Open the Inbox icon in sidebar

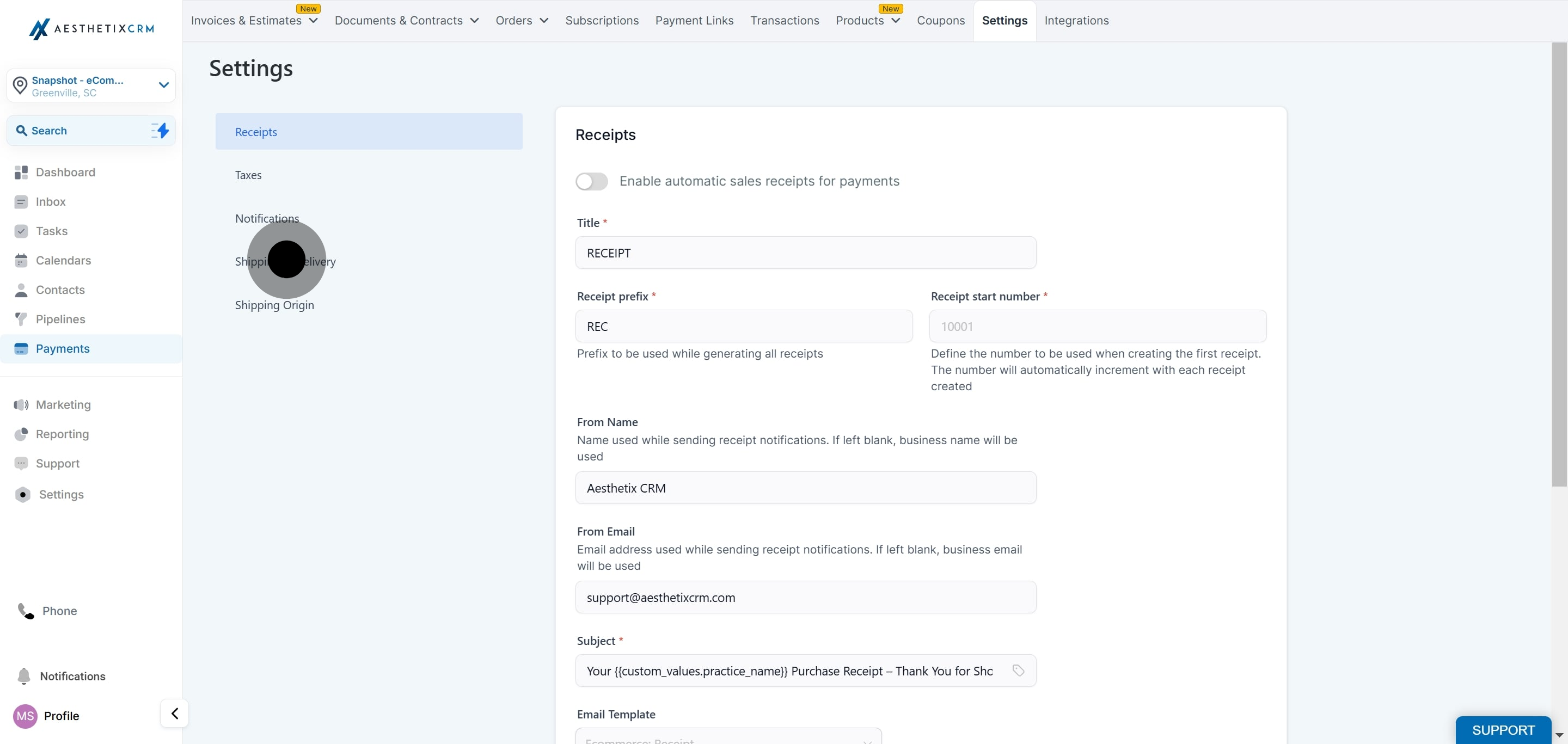pos(21,202)
